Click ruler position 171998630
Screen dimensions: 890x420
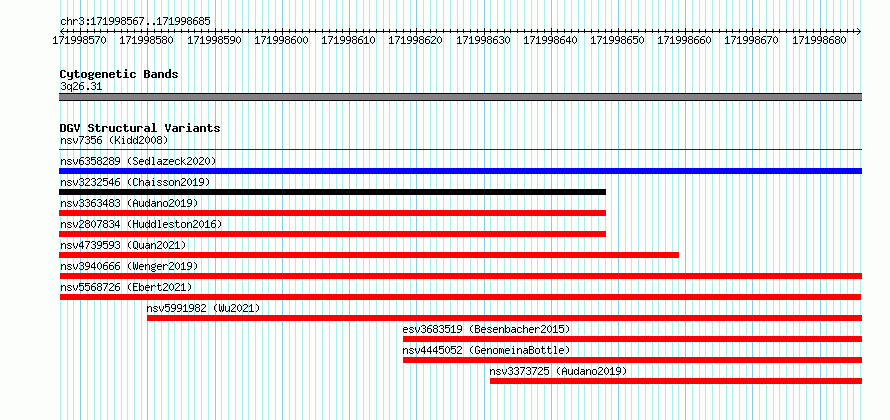coord(483,40)
